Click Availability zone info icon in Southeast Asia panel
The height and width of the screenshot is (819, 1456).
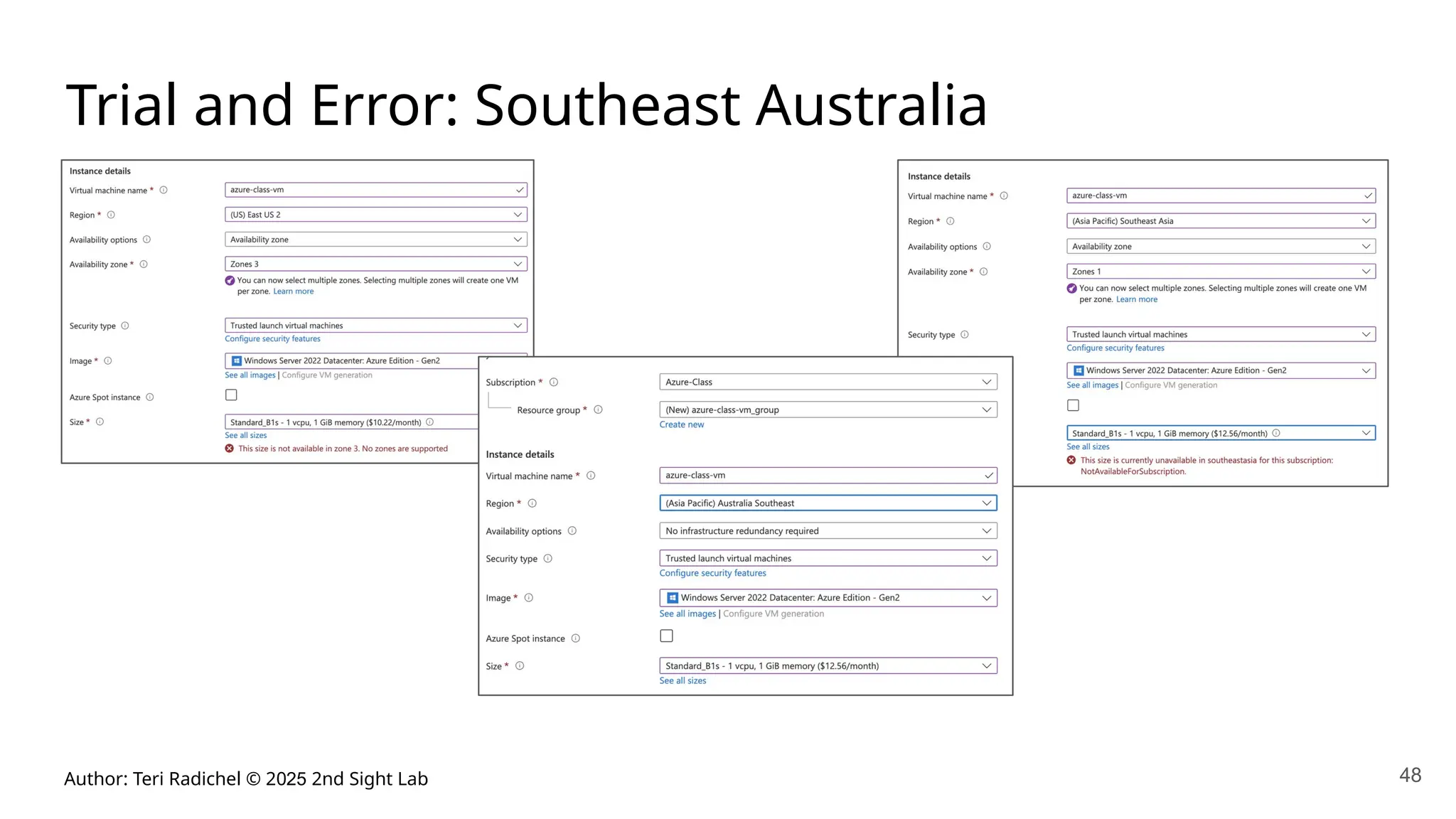pos(984,272)
